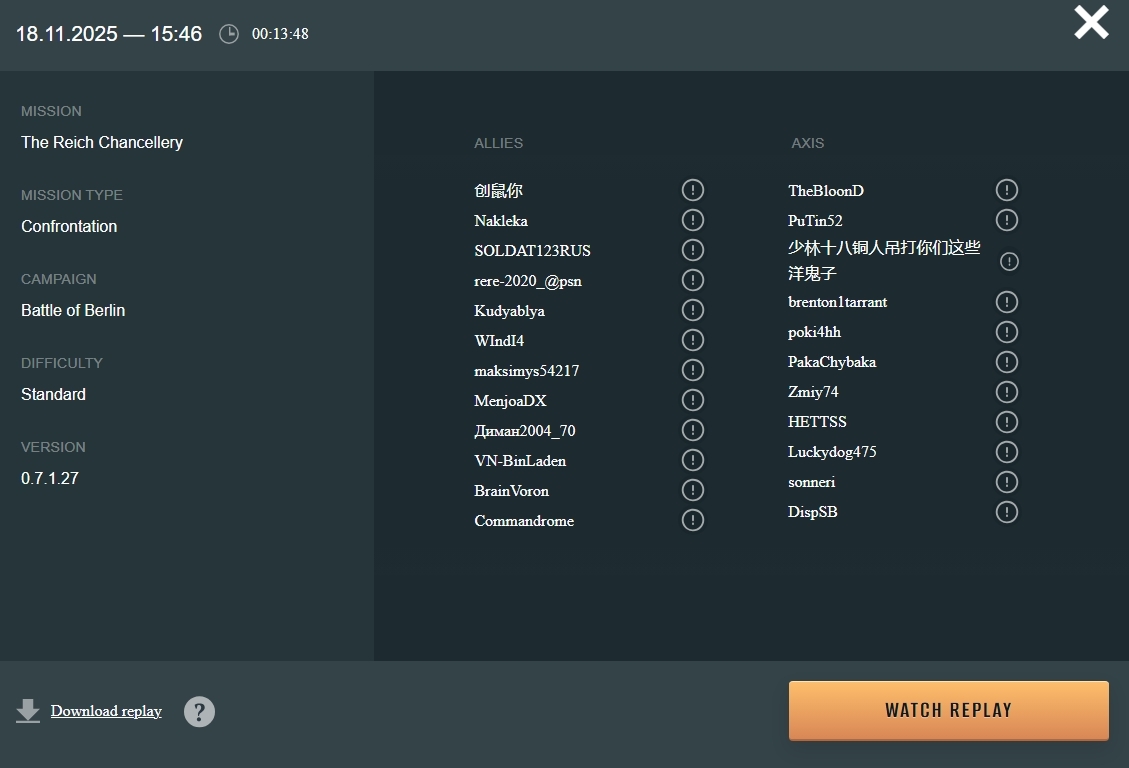The image size is (1129, 768).
Task: Click the Download replay link
Action: click(106, 711)
